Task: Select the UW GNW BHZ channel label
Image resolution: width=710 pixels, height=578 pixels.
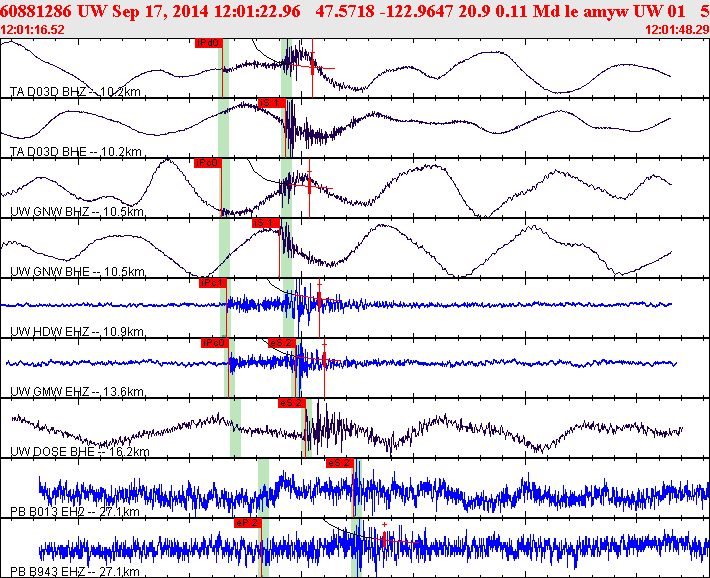Action: coord(77,212)
